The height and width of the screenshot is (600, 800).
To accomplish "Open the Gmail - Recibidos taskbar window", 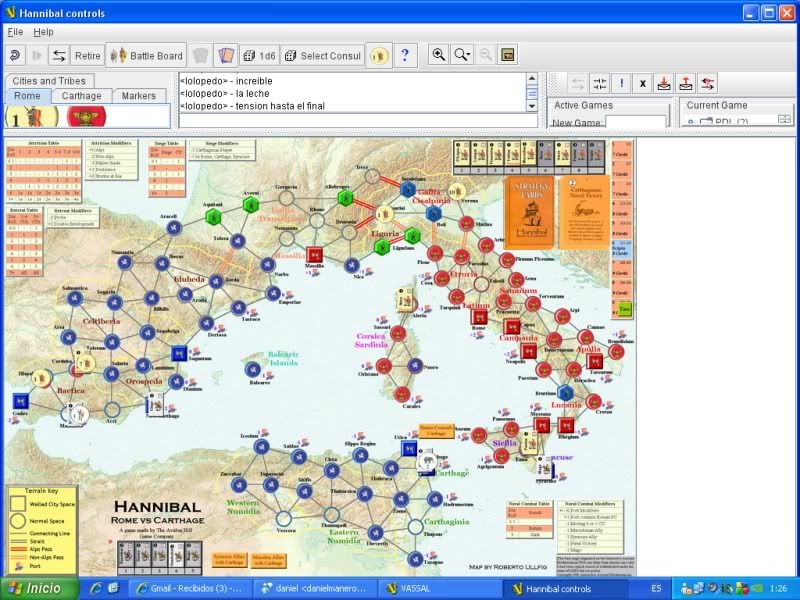I will 191,588.
